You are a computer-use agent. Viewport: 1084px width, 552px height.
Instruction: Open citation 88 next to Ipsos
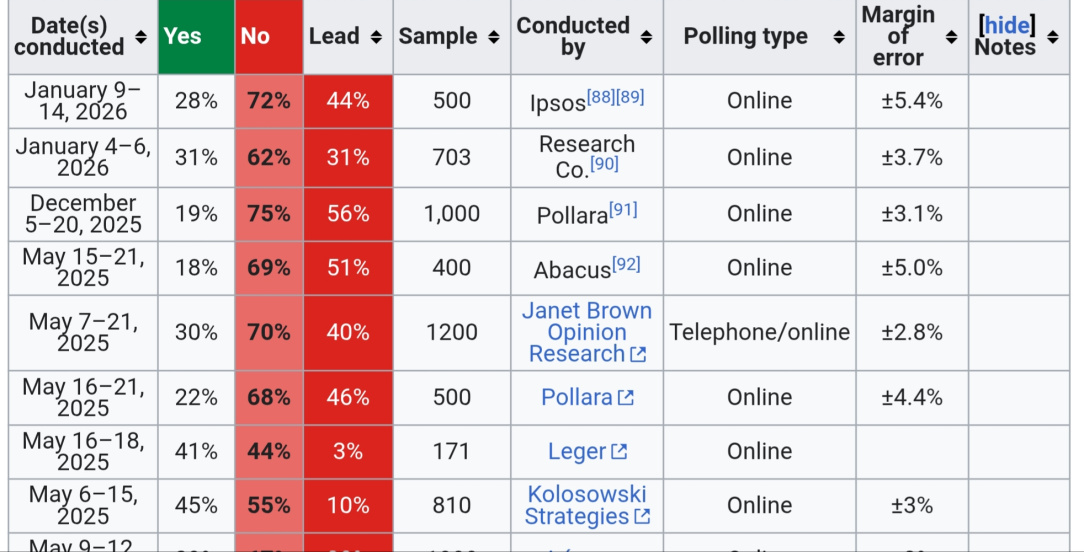pyautogui.click(x=601, y=96)
